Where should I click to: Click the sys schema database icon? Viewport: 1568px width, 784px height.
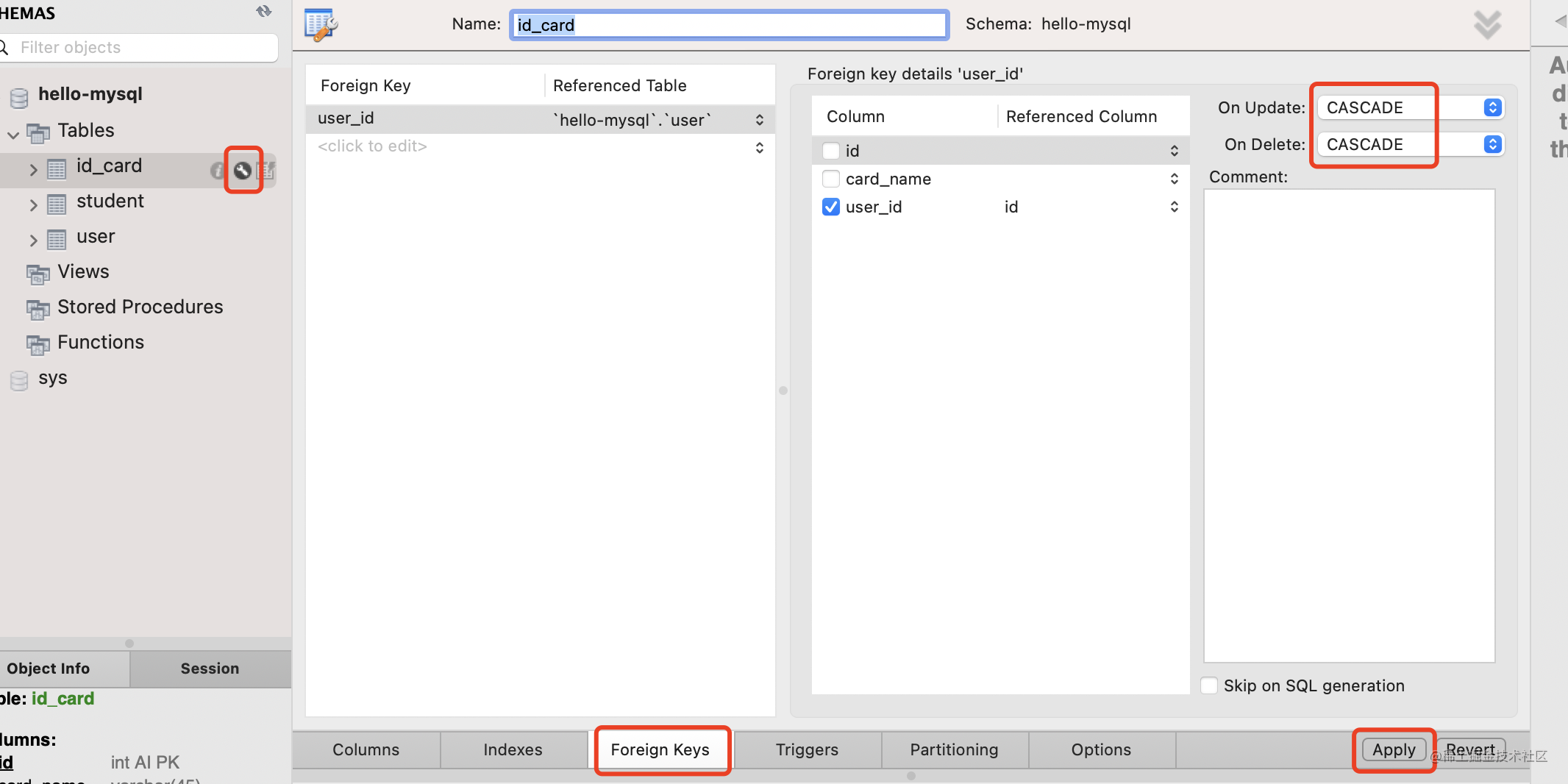[x=19, y=380]
